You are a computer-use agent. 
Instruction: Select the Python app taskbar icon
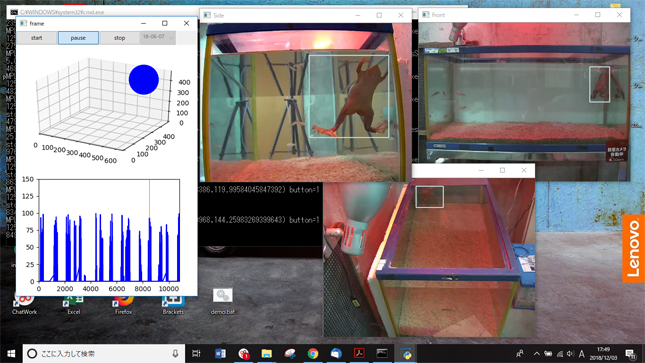(406, 354)
